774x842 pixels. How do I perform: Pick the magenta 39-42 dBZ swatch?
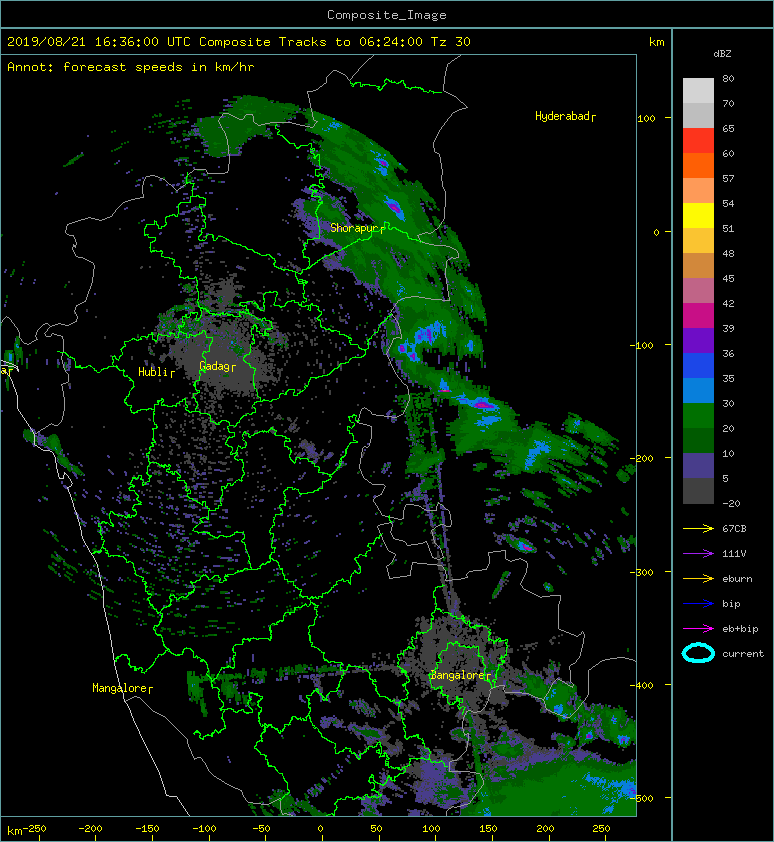pos(698,316)
